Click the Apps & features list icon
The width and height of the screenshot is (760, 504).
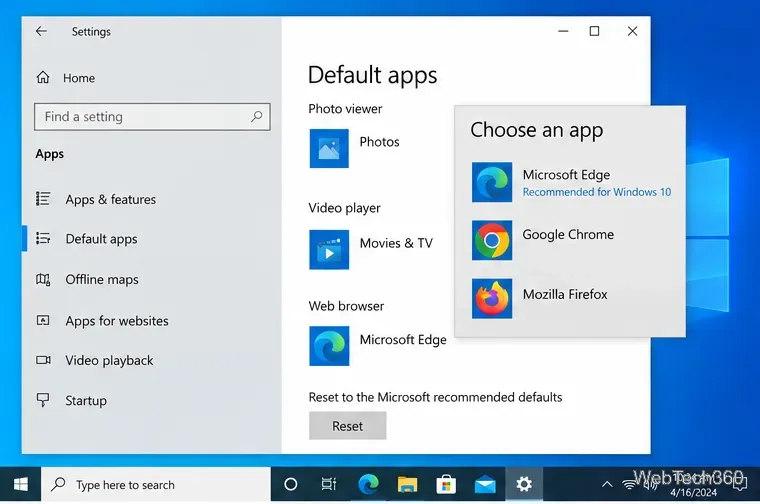point(43,199)
